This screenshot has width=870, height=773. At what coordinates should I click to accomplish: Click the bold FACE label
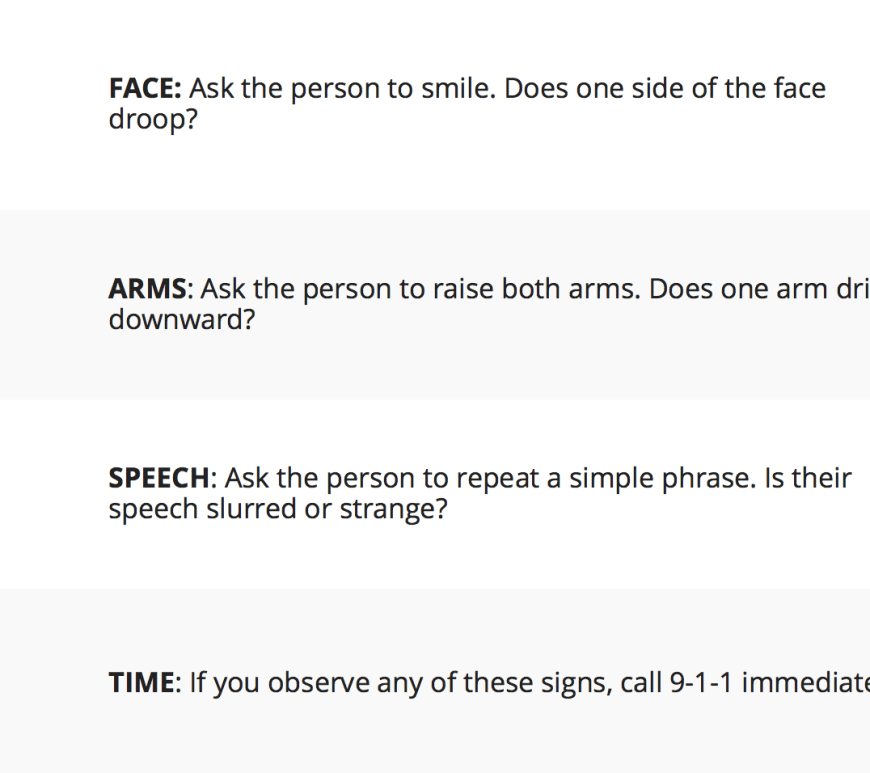(x=144, y=89)
